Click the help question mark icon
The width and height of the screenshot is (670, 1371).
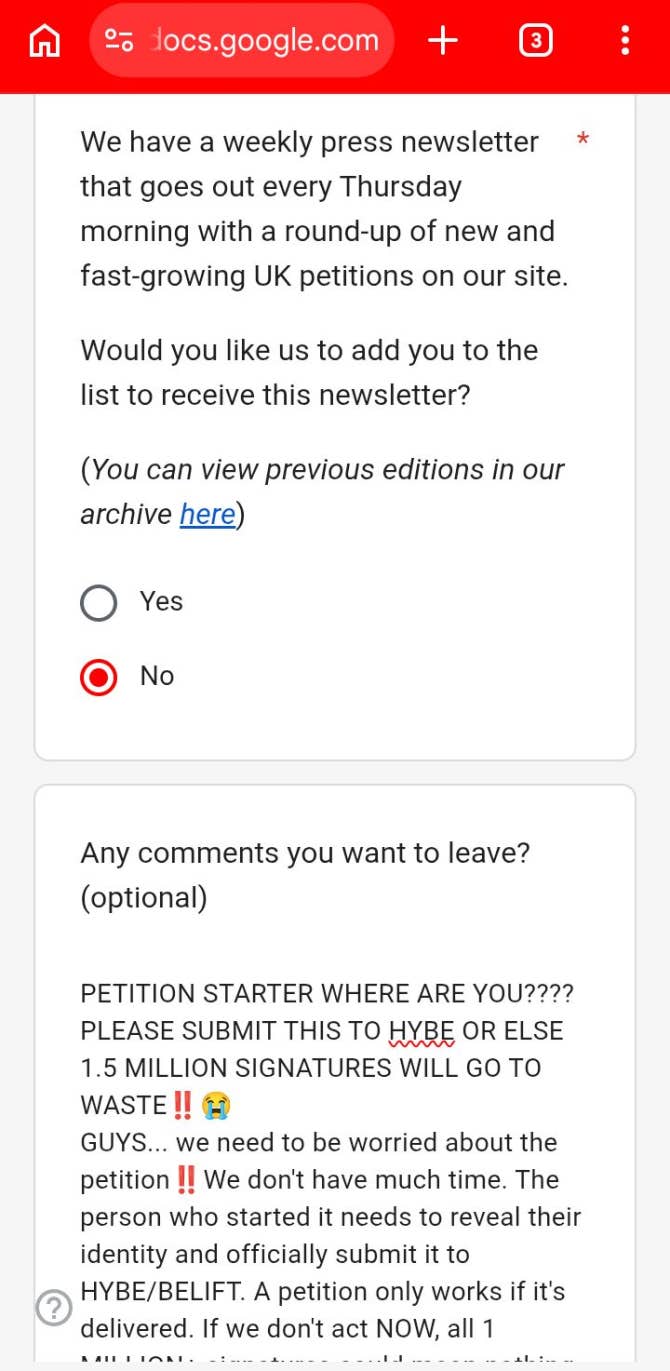coord(54,1308)
